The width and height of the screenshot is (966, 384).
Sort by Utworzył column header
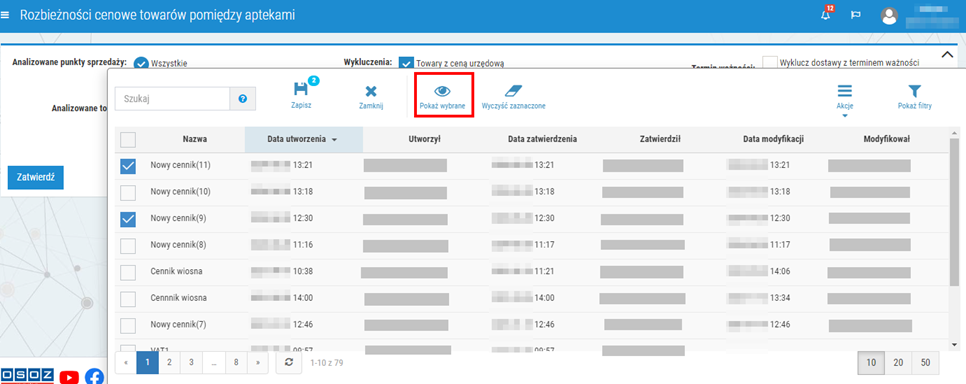click(x=424, y=139)
